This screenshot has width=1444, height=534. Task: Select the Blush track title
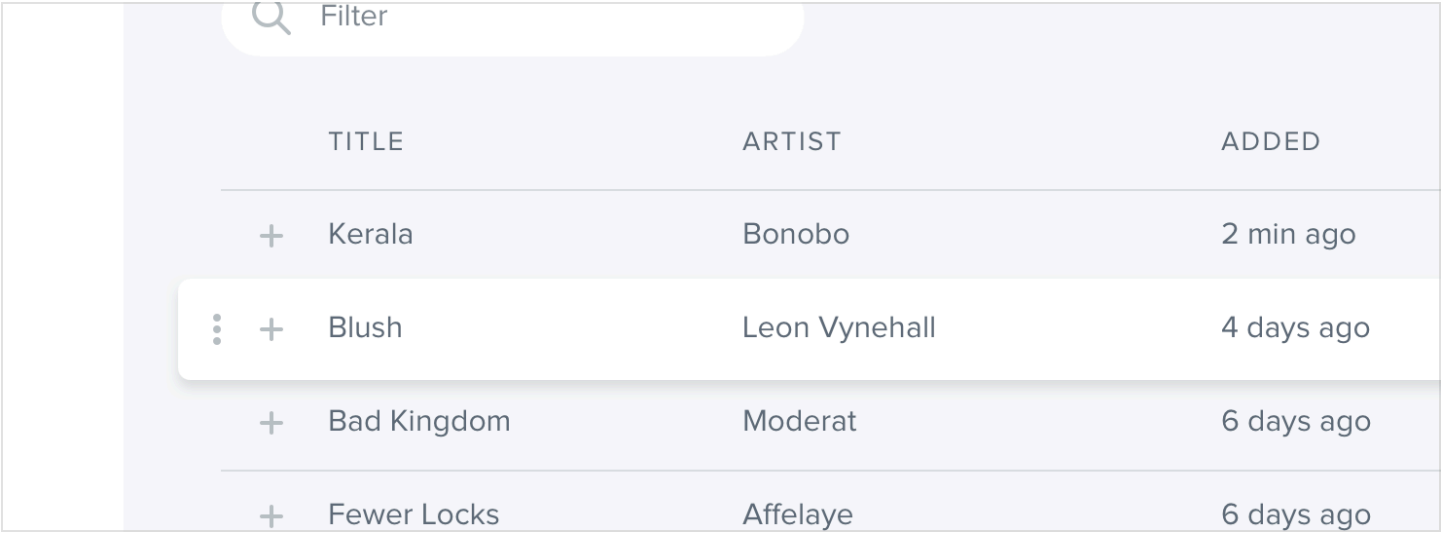[365, 328]
